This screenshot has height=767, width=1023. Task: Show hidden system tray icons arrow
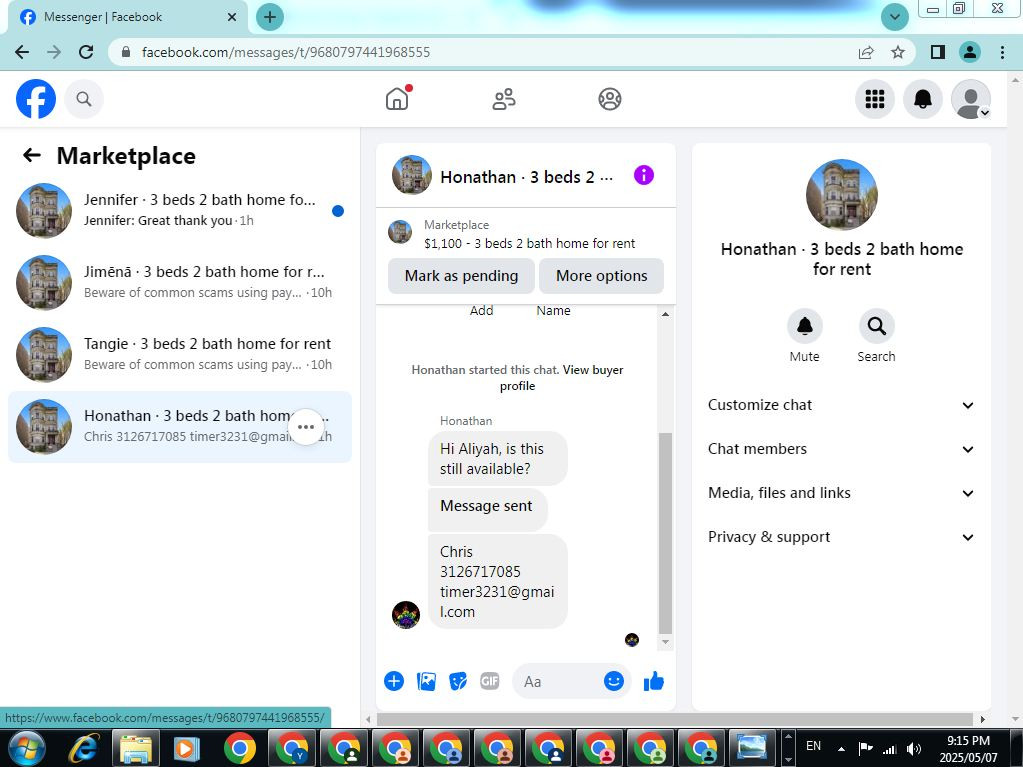[842, 749]
